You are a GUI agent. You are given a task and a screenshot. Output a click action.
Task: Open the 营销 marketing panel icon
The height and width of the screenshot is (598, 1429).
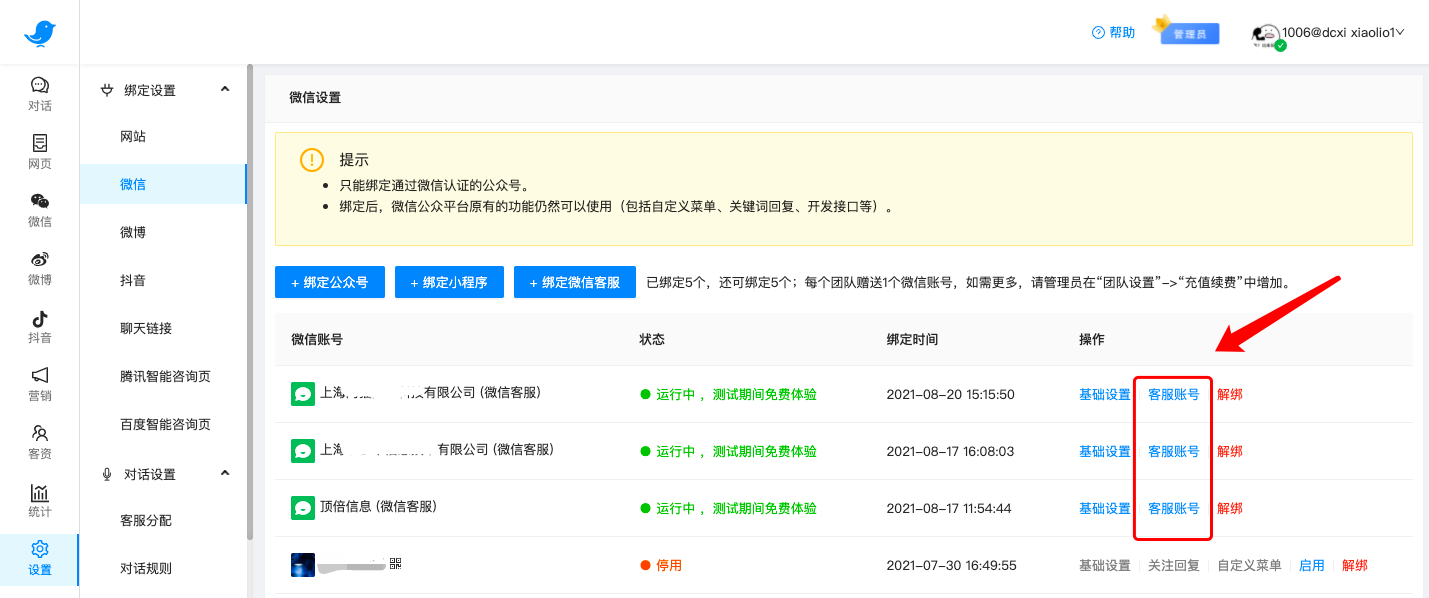[x=40, y=385]
